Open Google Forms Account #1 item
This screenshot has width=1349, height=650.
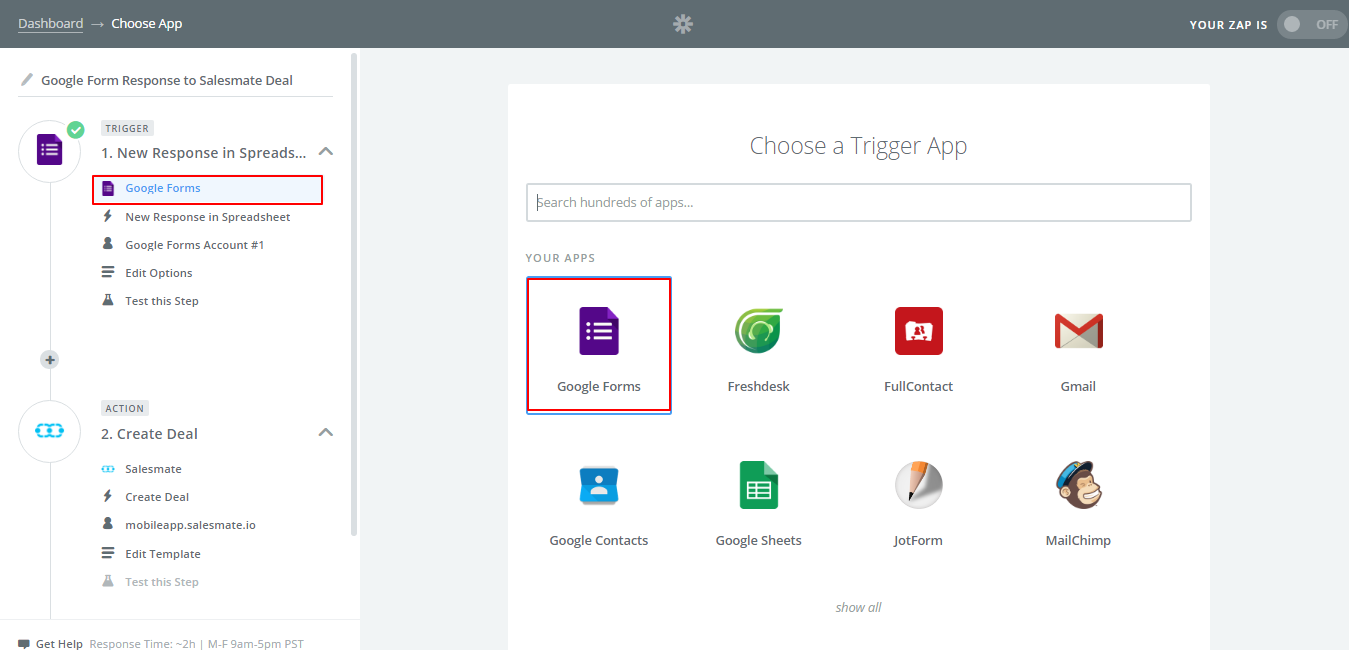[x=194, y=245]
